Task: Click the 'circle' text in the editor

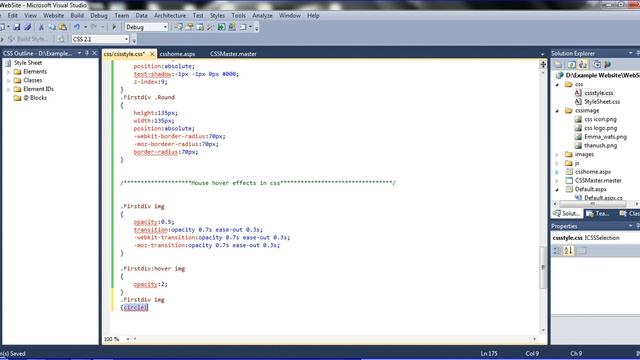Action: pyautogui.click(x=135, y=308)
